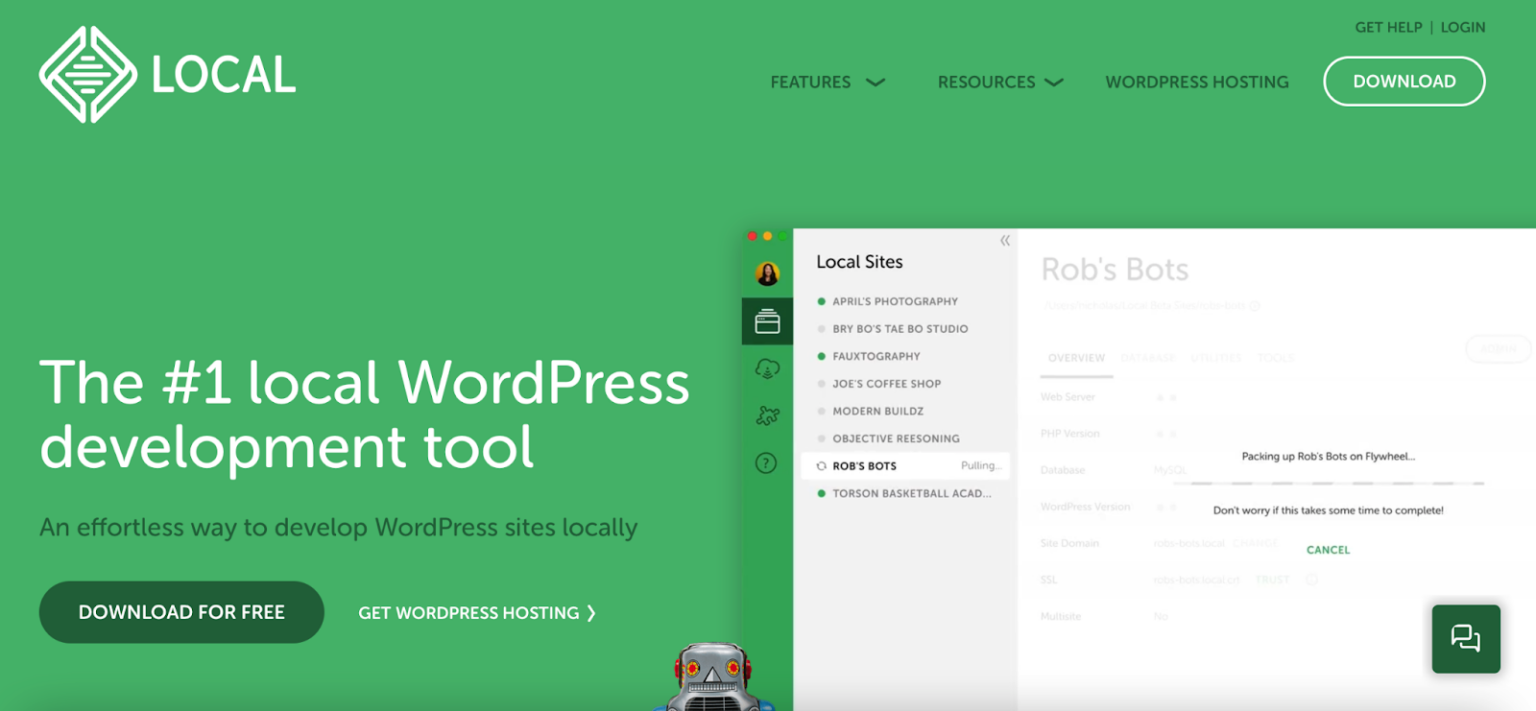Click the Download For Free button
The height and width of the screenshot is (711, 1536).
(x=181, y=612)
